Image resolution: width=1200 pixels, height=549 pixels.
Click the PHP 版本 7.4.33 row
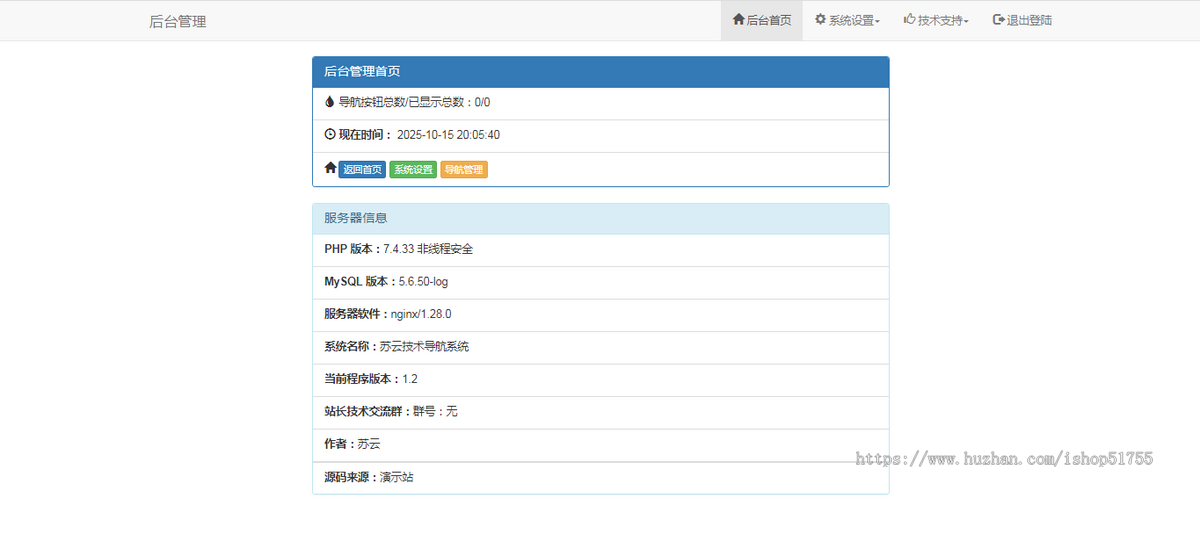coord(600,250)
